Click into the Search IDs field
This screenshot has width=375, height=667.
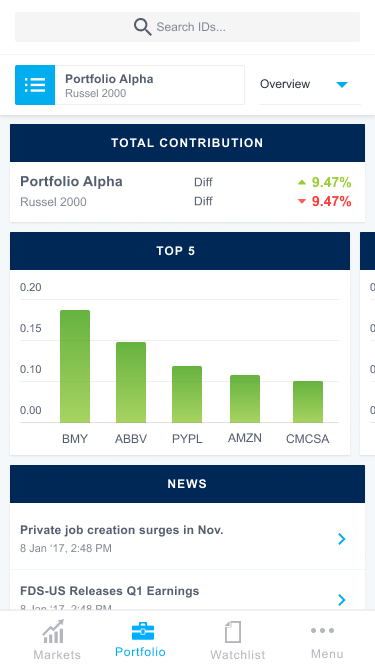pos(188,27)
